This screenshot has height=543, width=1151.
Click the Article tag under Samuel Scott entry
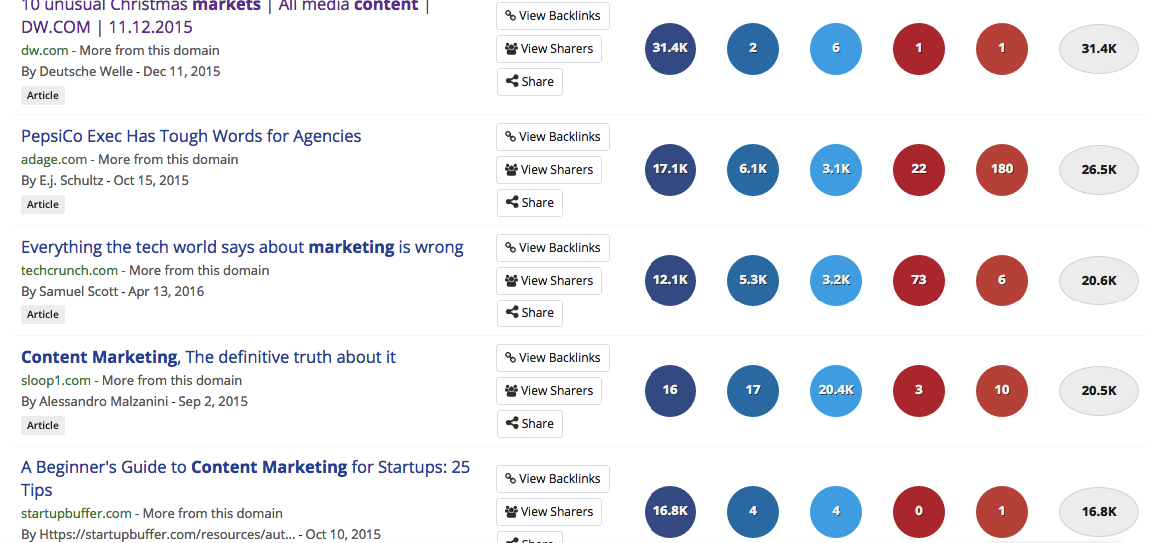(x=43, y=314)
